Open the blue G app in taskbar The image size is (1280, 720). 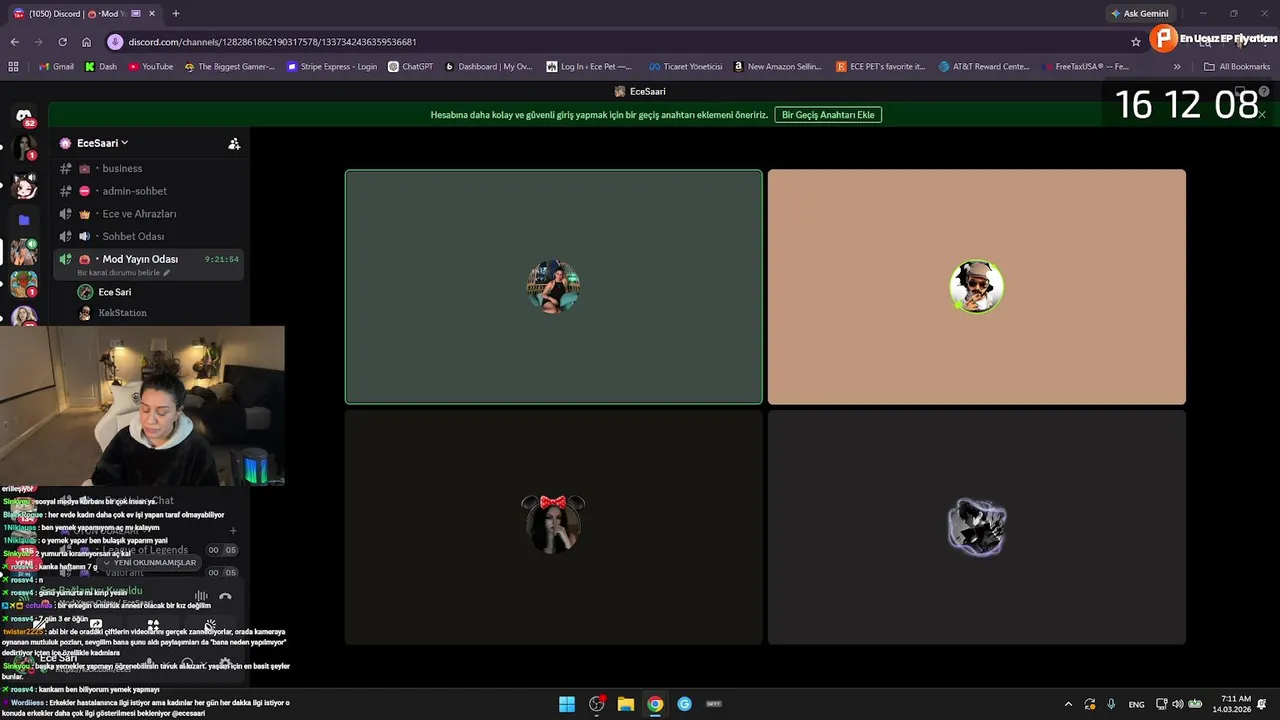pyautogui.click(x=684, y=704)
